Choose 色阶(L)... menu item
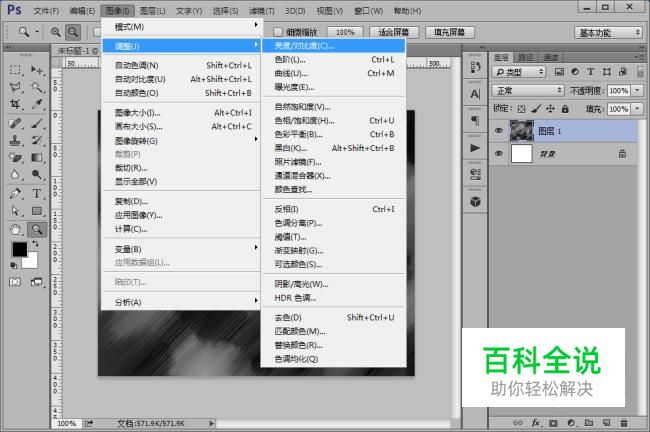This screenshot has height=432, width=650. pos(334,60)
